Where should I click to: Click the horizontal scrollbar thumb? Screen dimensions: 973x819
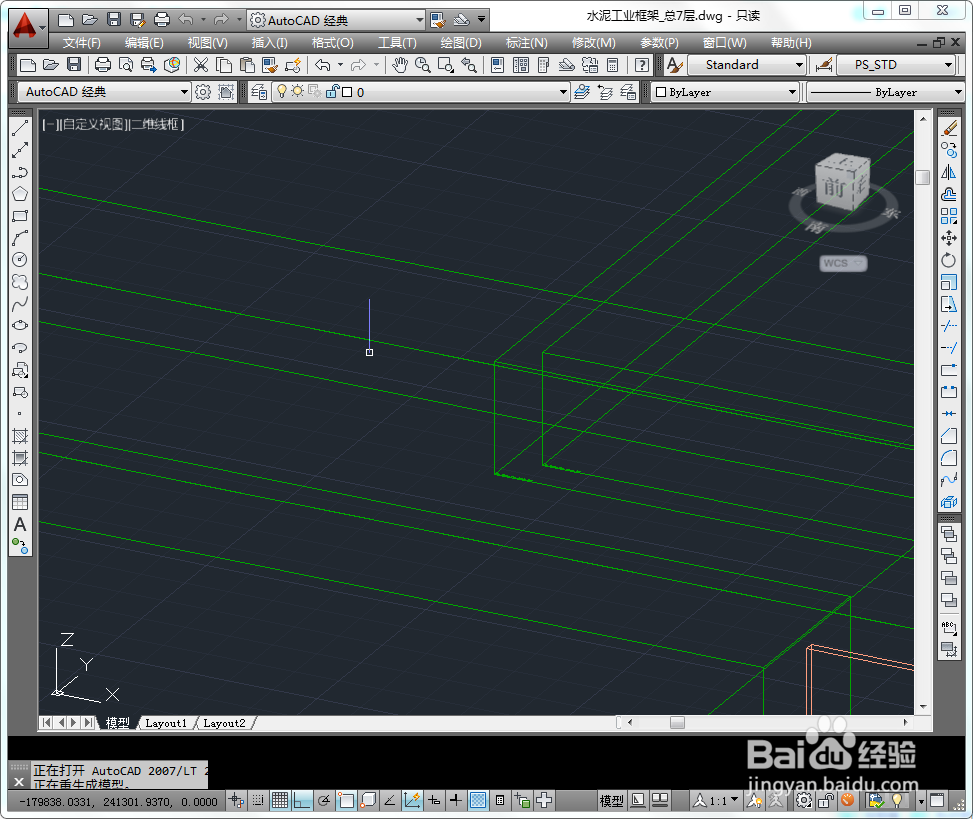pos(678,722)
